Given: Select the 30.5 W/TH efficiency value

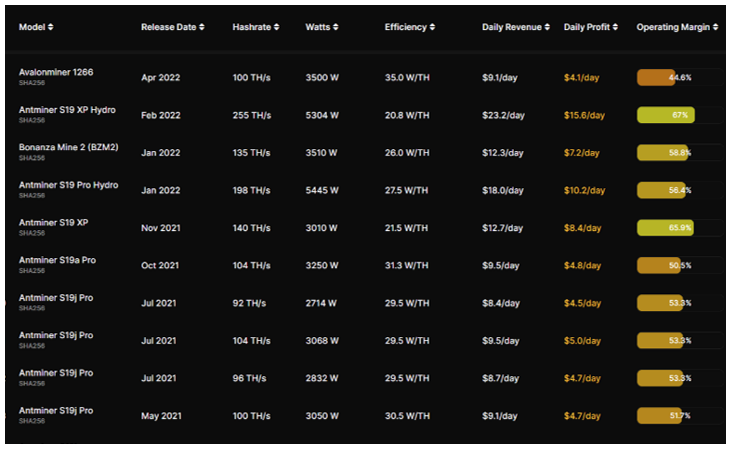Looking at the screenshot, I should tap(407, 416).
